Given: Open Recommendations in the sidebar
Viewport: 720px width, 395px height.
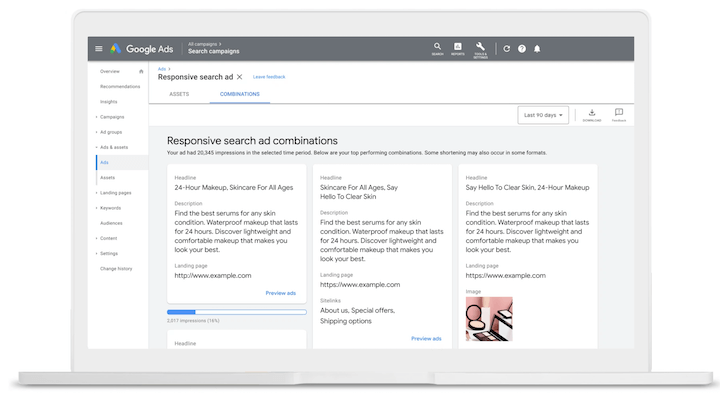Looking at the screenshot, I should tap(120, 87).
